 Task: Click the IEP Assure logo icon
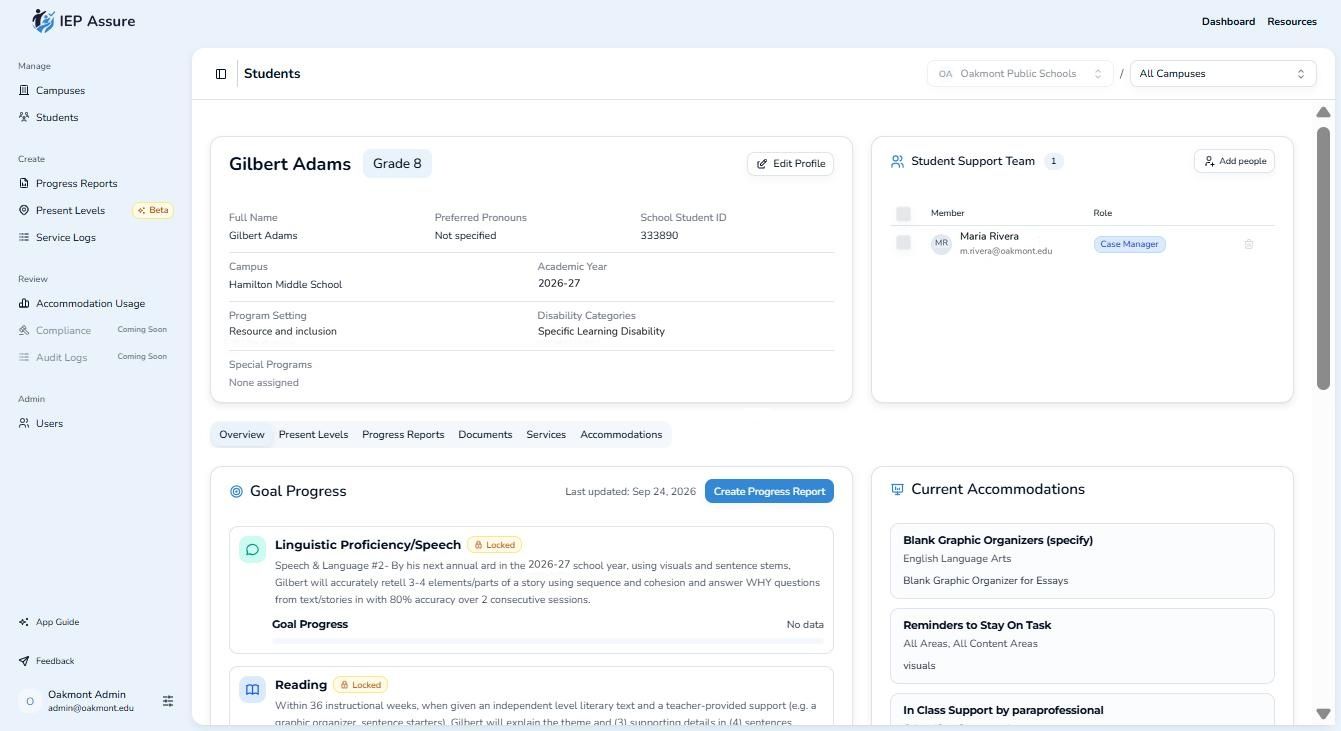click(43, 20)
